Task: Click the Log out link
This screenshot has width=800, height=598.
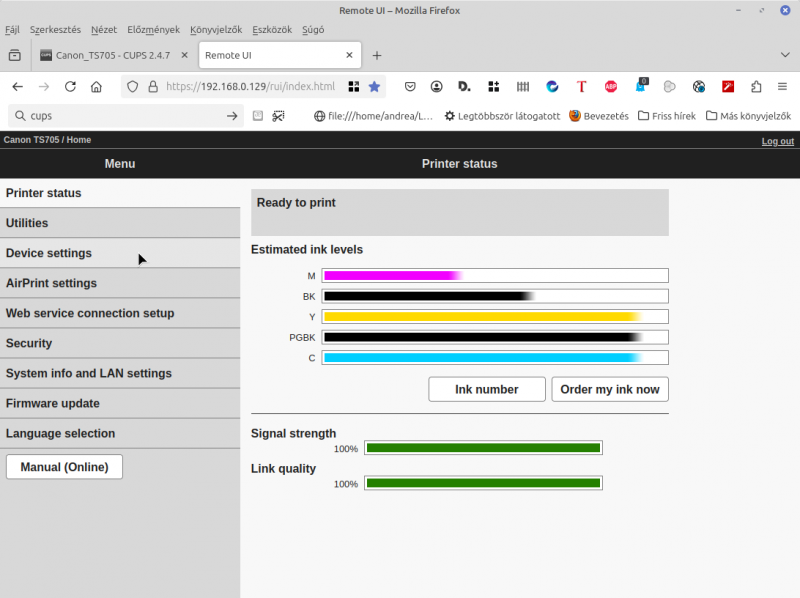Action: pos(778,141)
